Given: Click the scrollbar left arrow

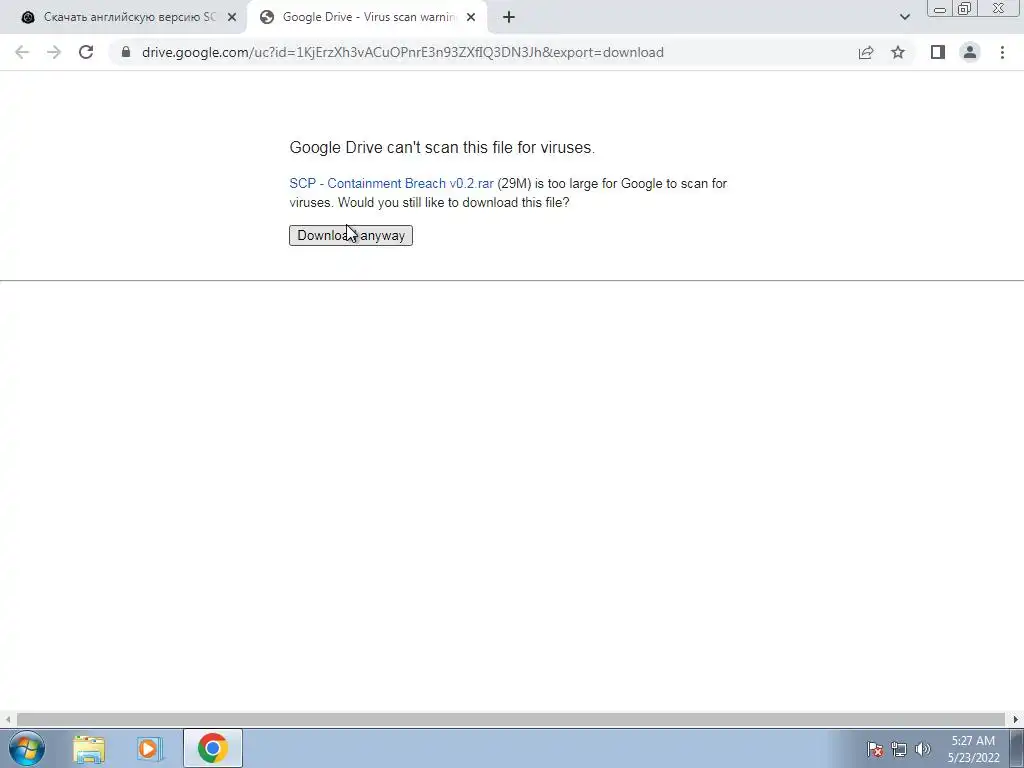Looking at the screenshot, I should point(8,719).
